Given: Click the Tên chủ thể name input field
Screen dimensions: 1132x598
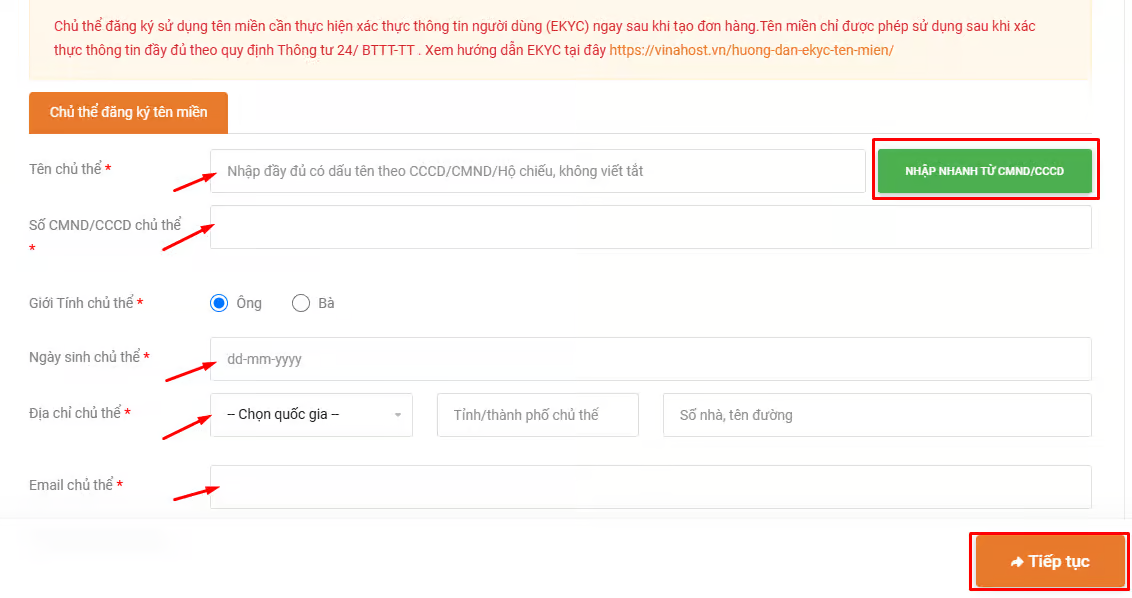Looking at the screenshot, I should coord(537,170).
